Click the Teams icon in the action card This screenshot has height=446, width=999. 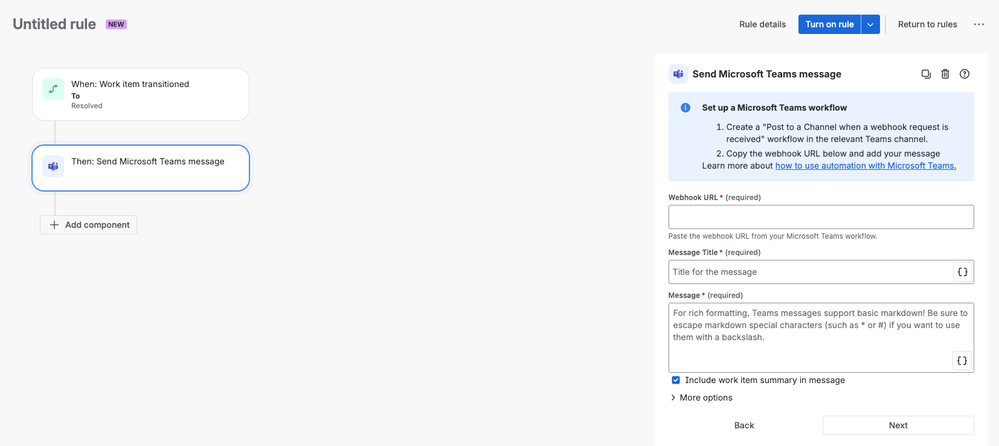[54, 166]
